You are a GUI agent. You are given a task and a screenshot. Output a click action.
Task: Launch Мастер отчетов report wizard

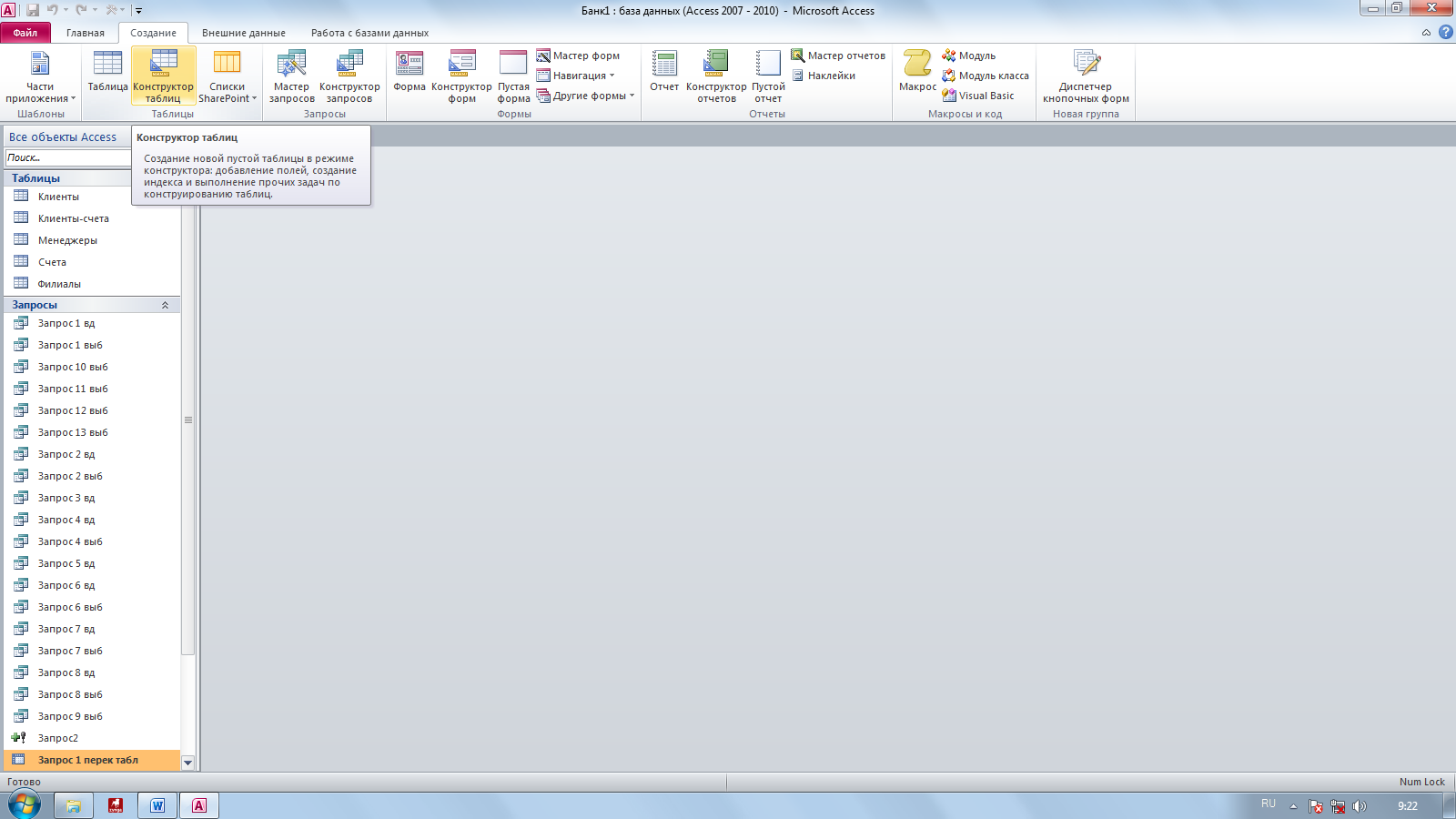838,56
